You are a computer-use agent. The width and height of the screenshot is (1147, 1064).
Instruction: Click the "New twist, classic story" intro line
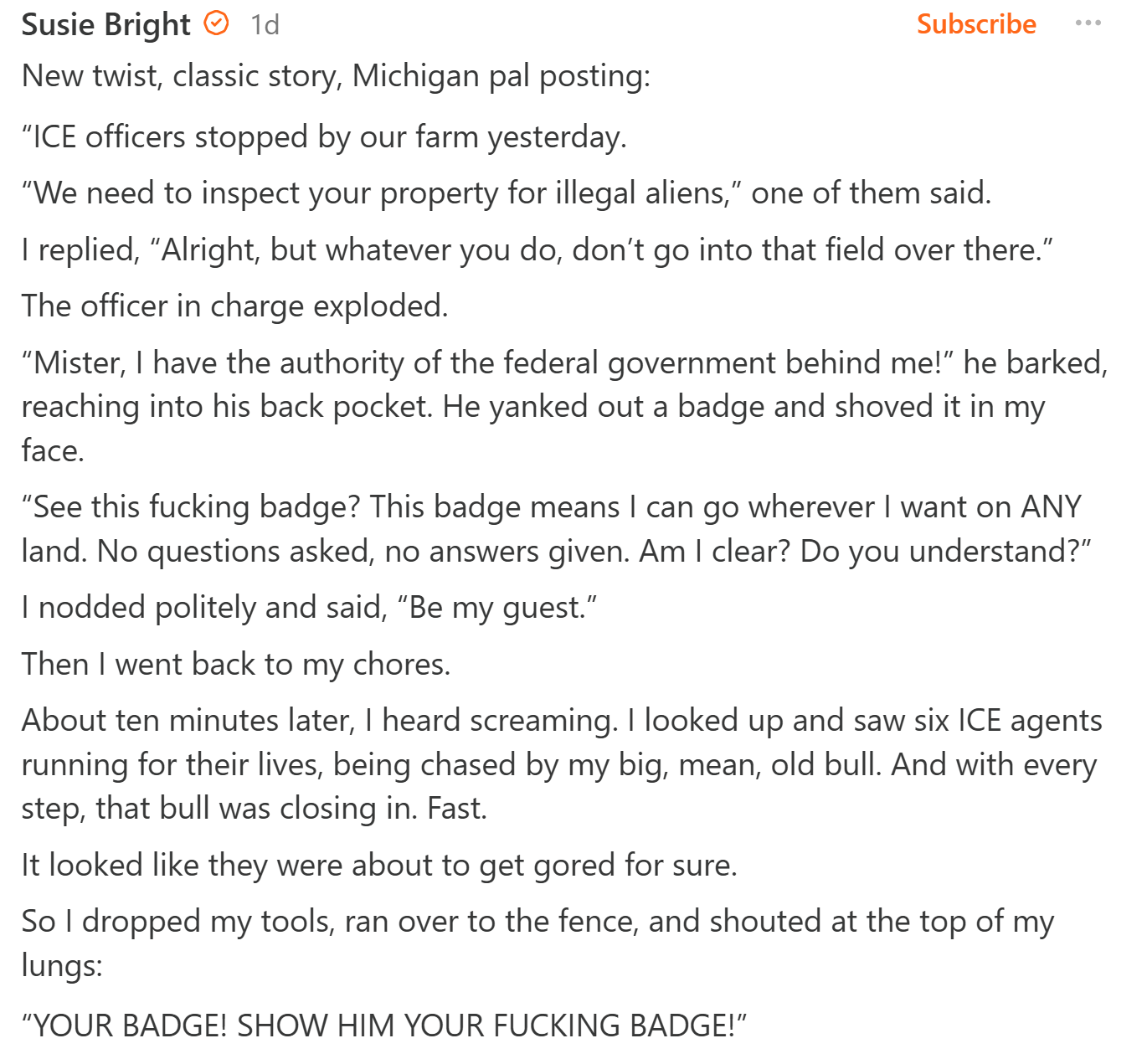(336, 76)
